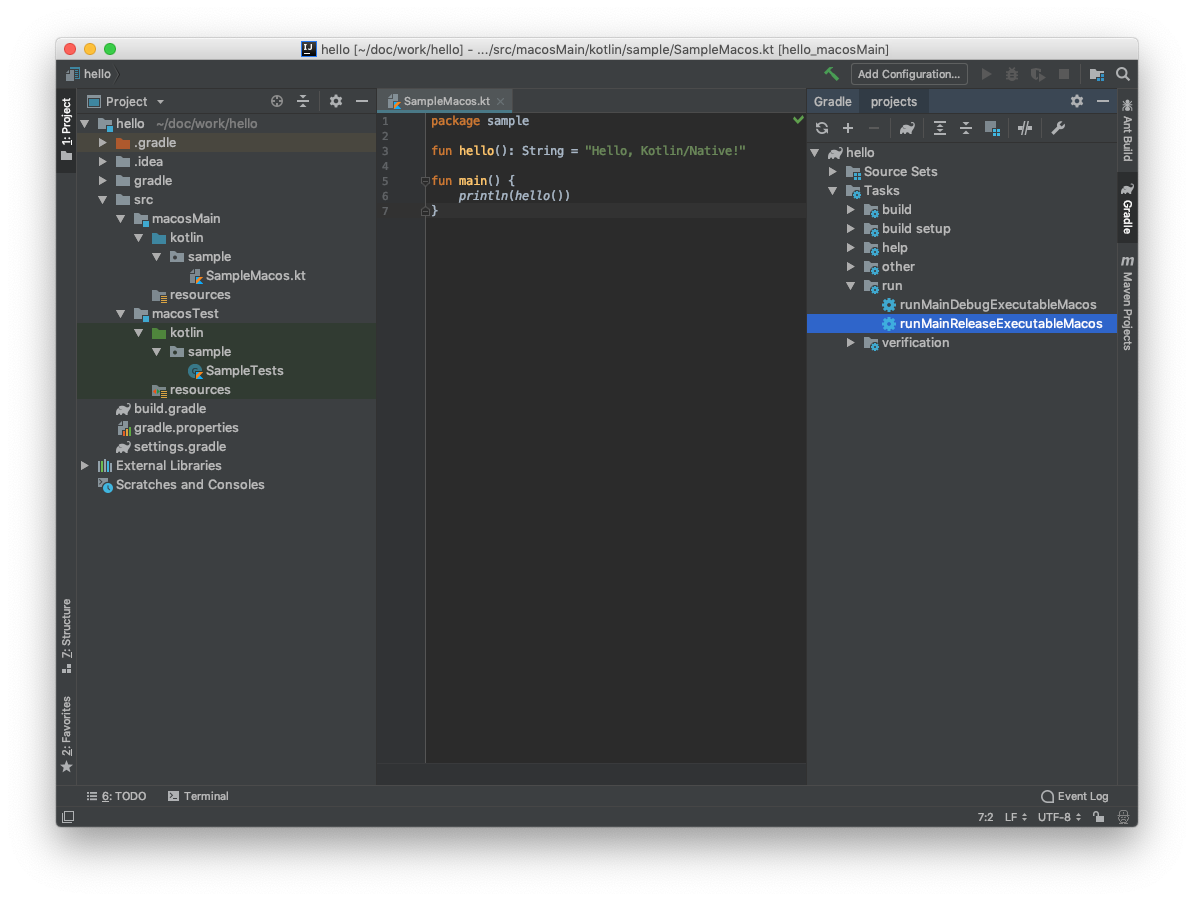Toggle fold marker on fun main line
Image resolution: width=1194 pixels, height=901 pixels.
pos(425,181)
